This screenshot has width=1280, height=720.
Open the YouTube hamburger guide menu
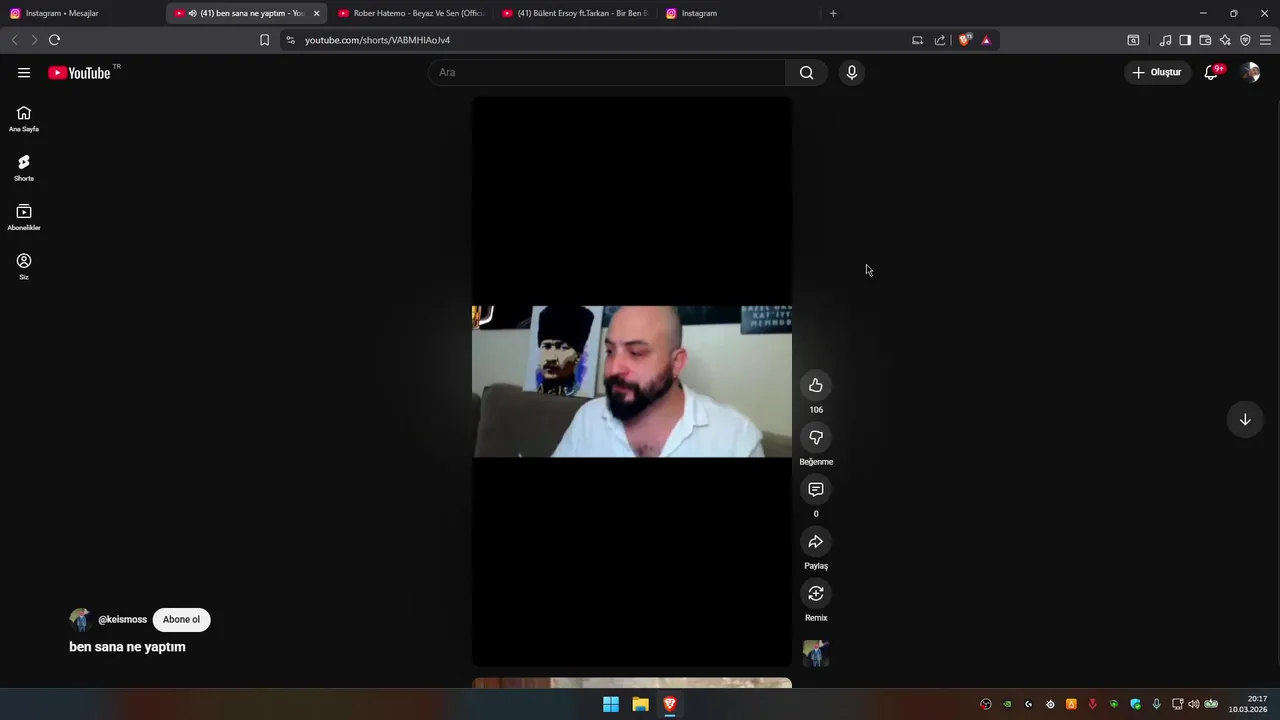(x=24, y=72)
